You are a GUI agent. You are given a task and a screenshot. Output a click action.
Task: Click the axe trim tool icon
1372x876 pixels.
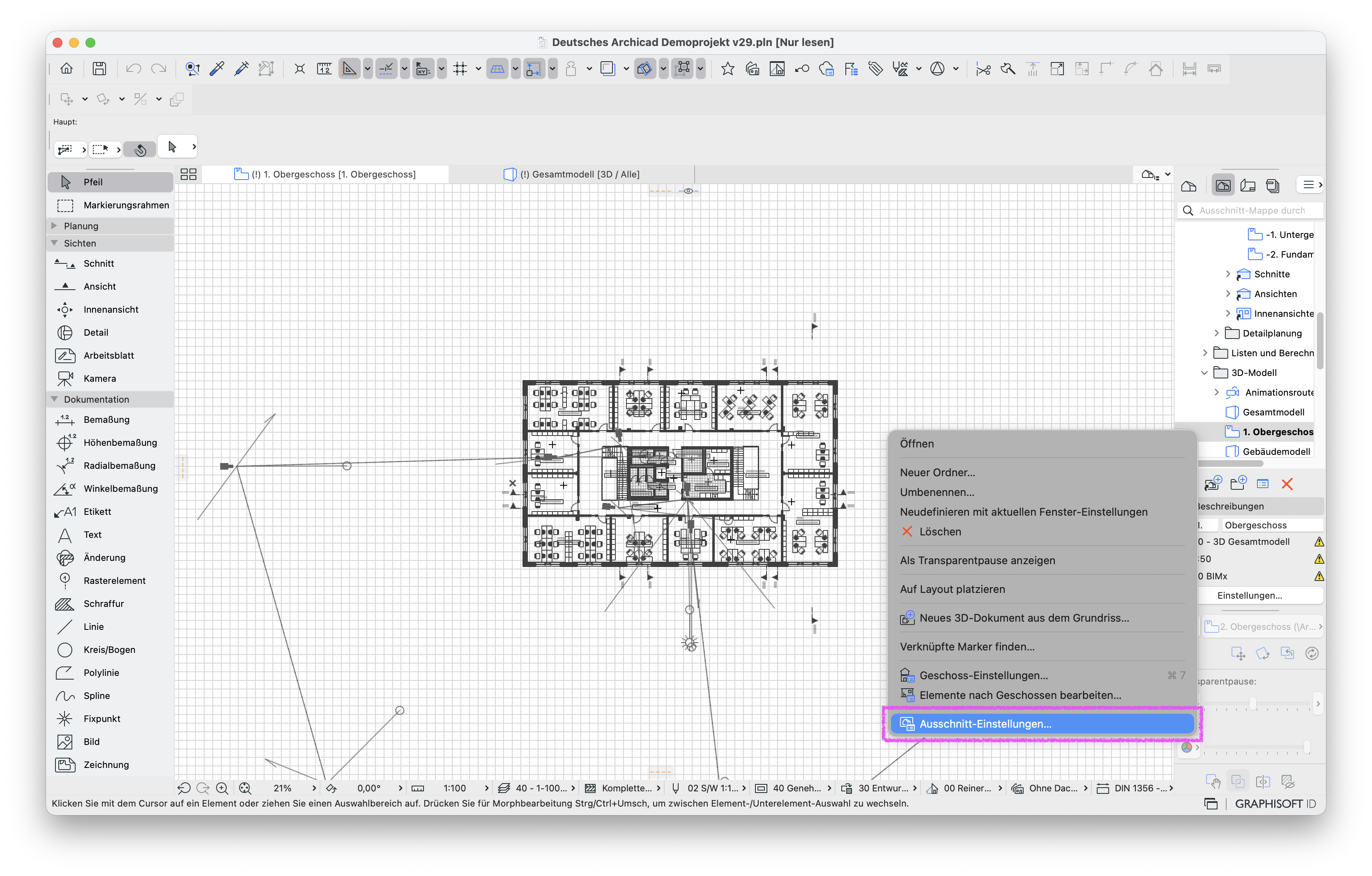(x=1008, y=69)
